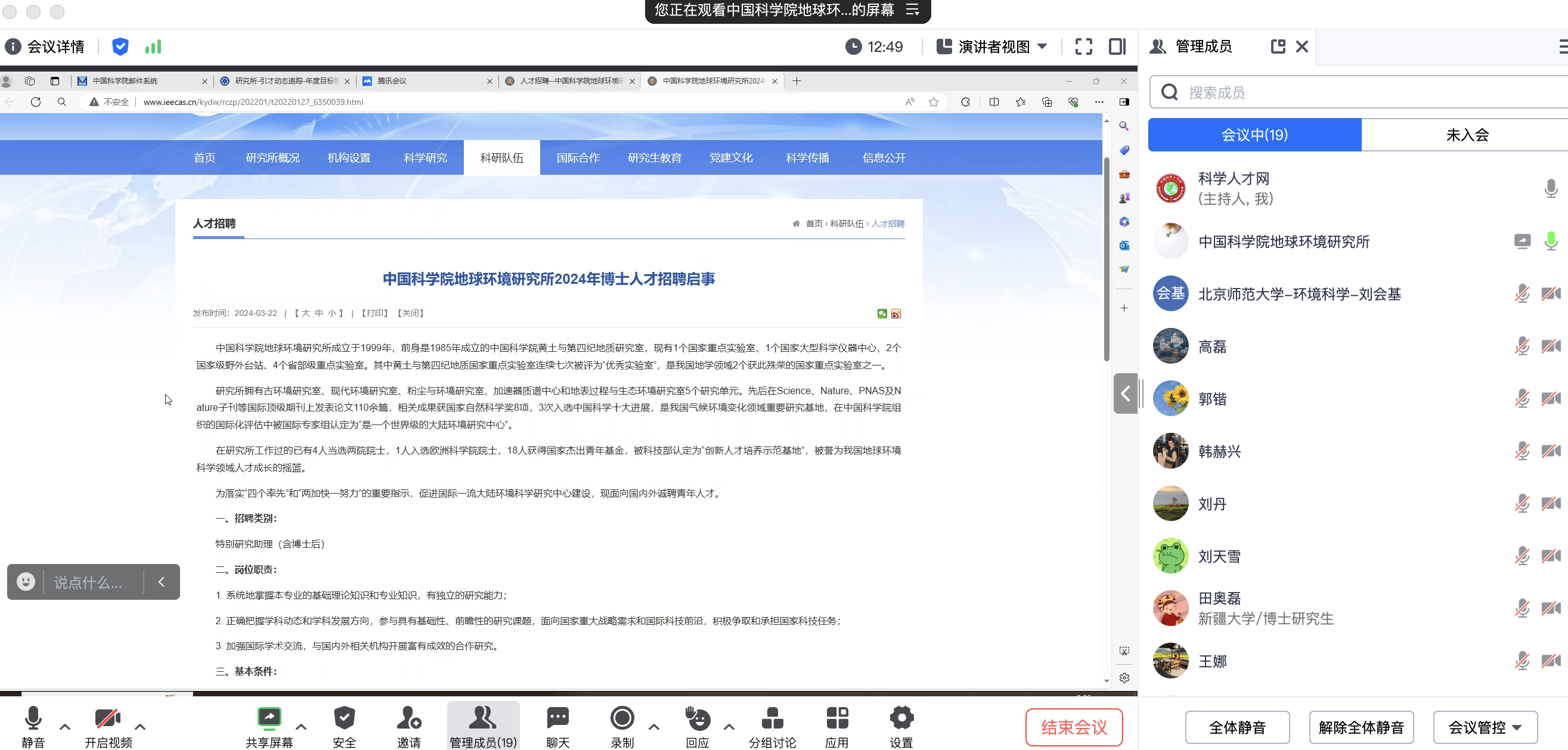Click the 解除全体静音 button
The height and width of the screenshot is (750, 1568).
click(1361, 727)
